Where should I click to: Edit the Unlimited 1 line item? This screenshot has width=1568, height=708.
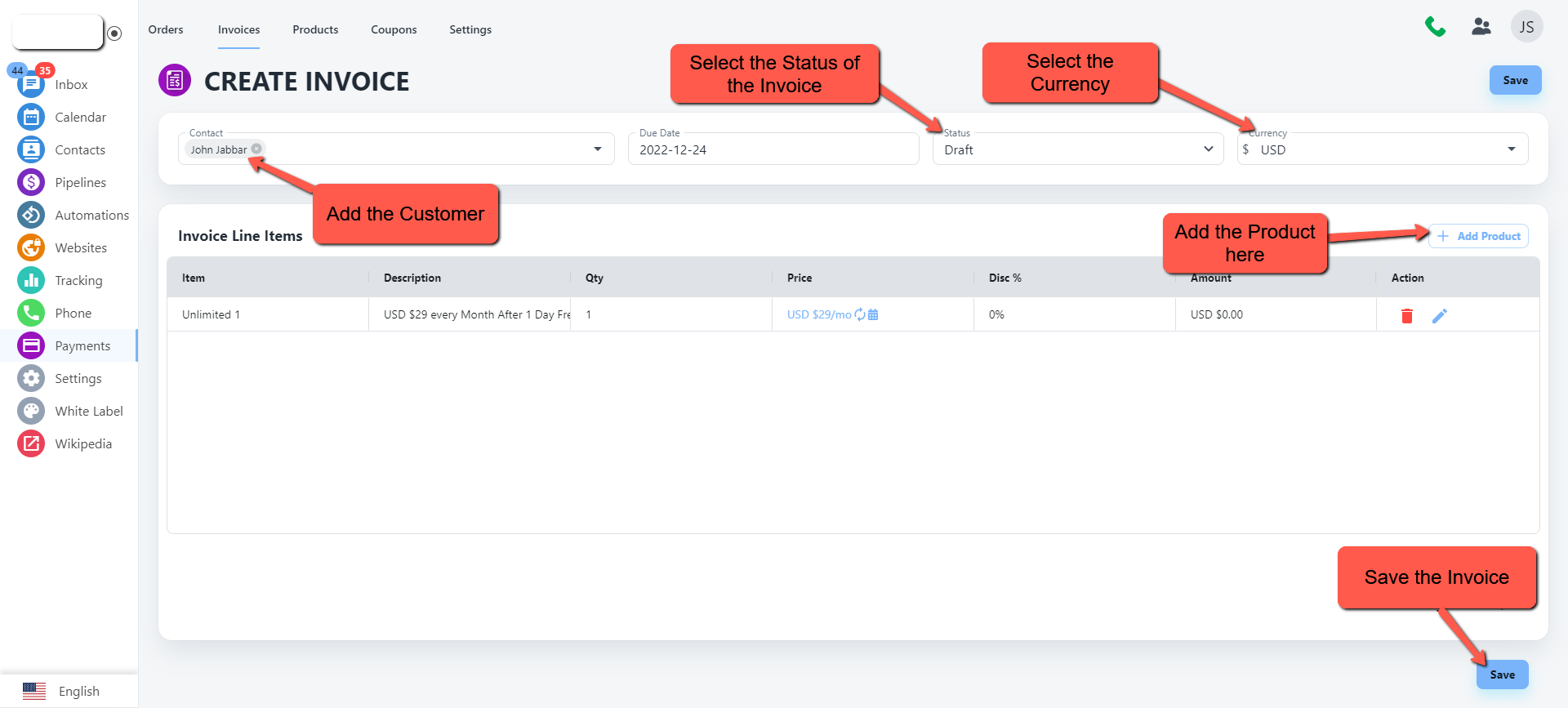(x=1439, y=316)
